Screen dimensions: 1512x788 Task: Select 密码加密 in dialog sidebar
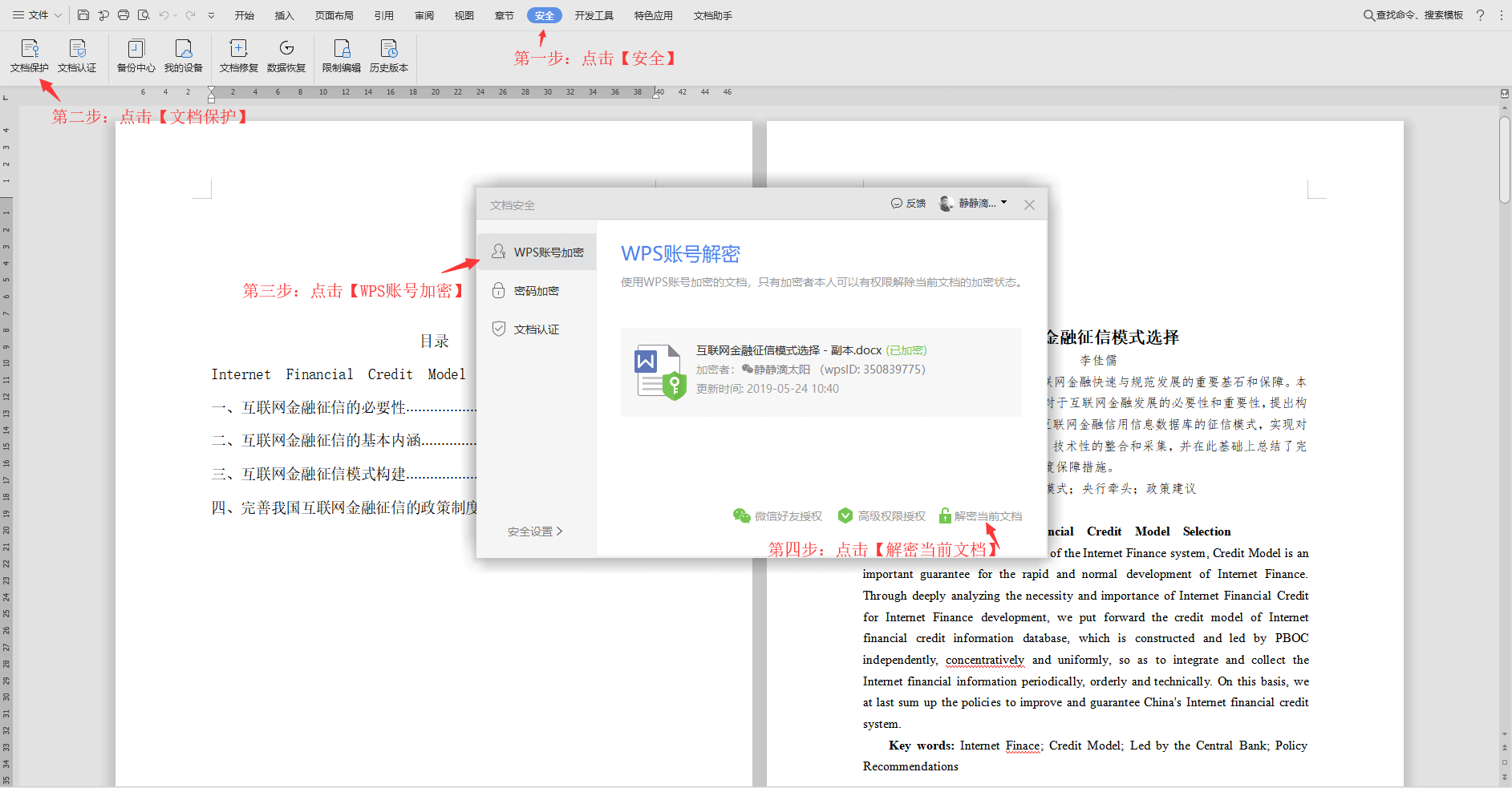[x=537, y=290]
